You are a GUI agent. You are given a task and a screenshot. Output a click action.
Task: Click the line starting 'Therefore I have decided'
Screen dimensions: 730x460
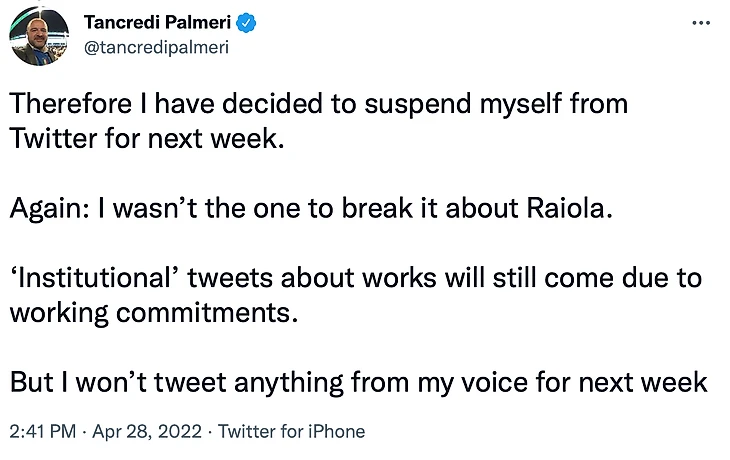[x=318, y=104]
